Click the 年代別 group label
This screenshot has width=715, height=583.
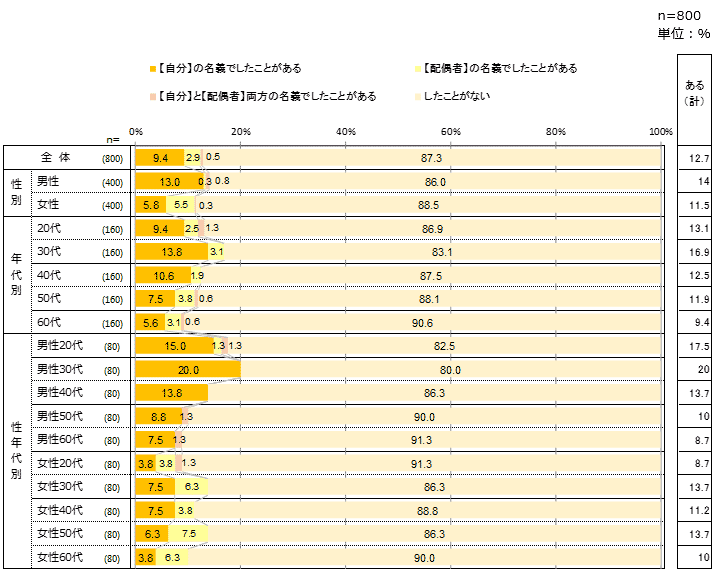16,275
